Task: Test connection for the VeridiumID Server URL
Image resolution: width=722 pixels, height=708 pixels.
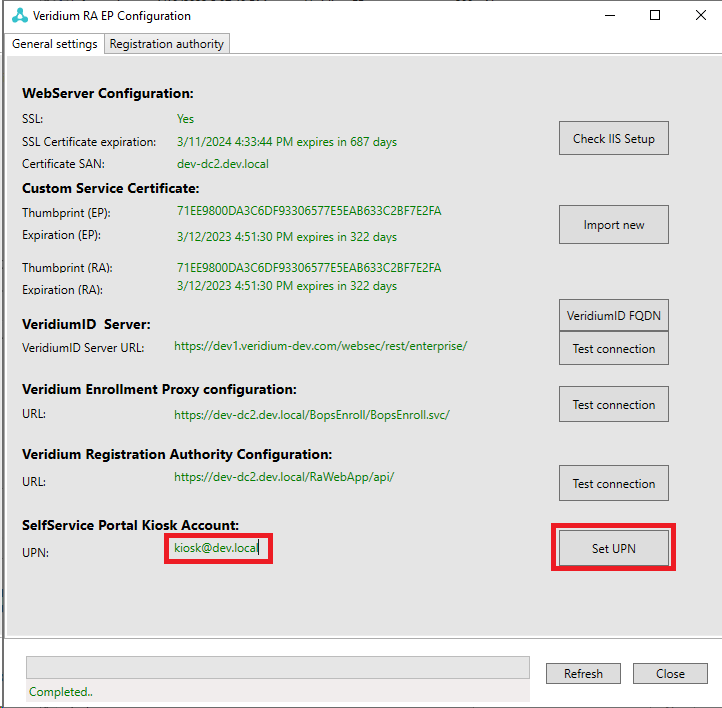Action: (x=613, y=349)
